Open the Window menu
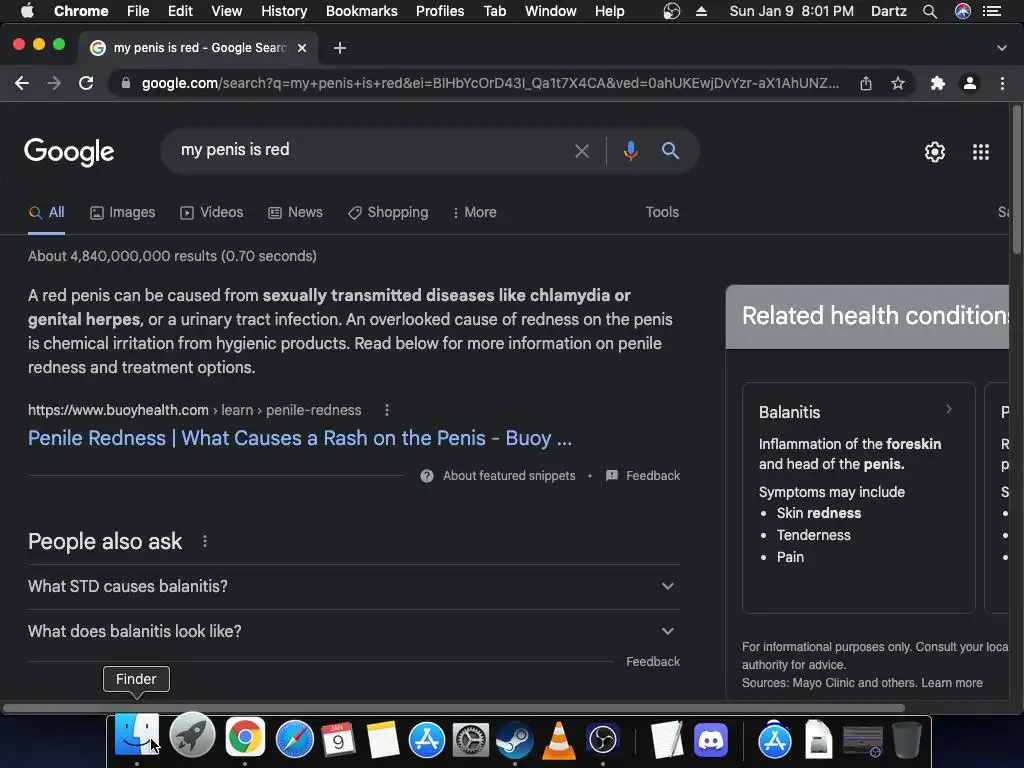The image size is (1024, 768). point(551,11)
